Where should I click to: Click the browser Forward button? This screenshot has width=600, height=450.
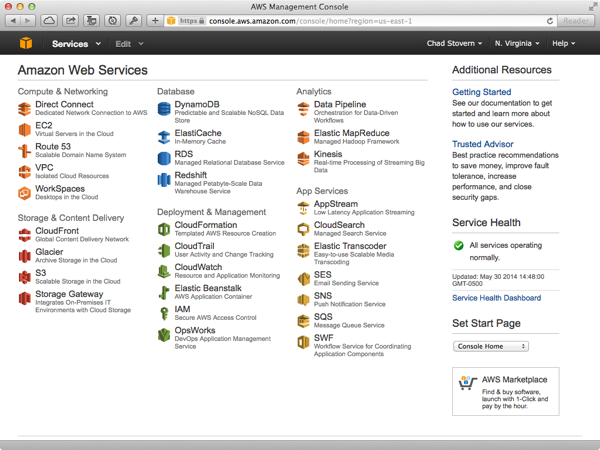click(28, 21)
